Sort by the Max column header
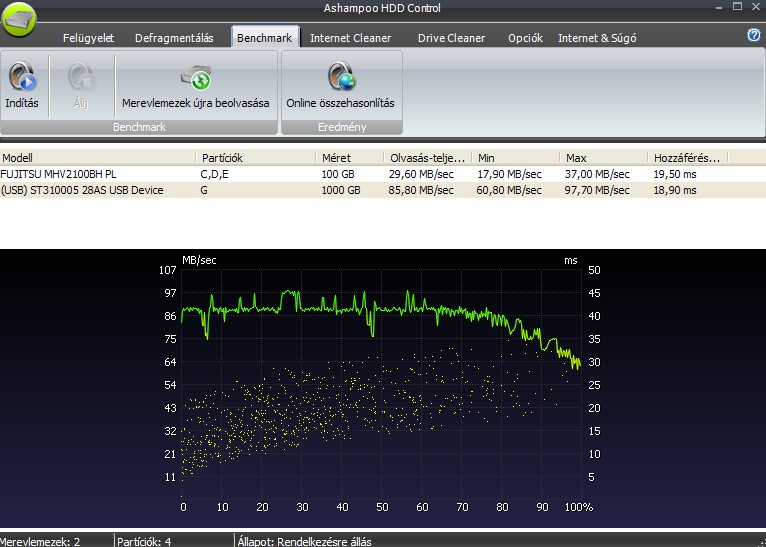 pyautogui.click(x=604, y=158)
